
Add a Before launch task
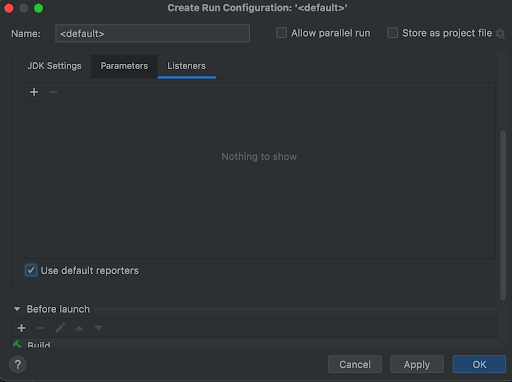point(21,328)
